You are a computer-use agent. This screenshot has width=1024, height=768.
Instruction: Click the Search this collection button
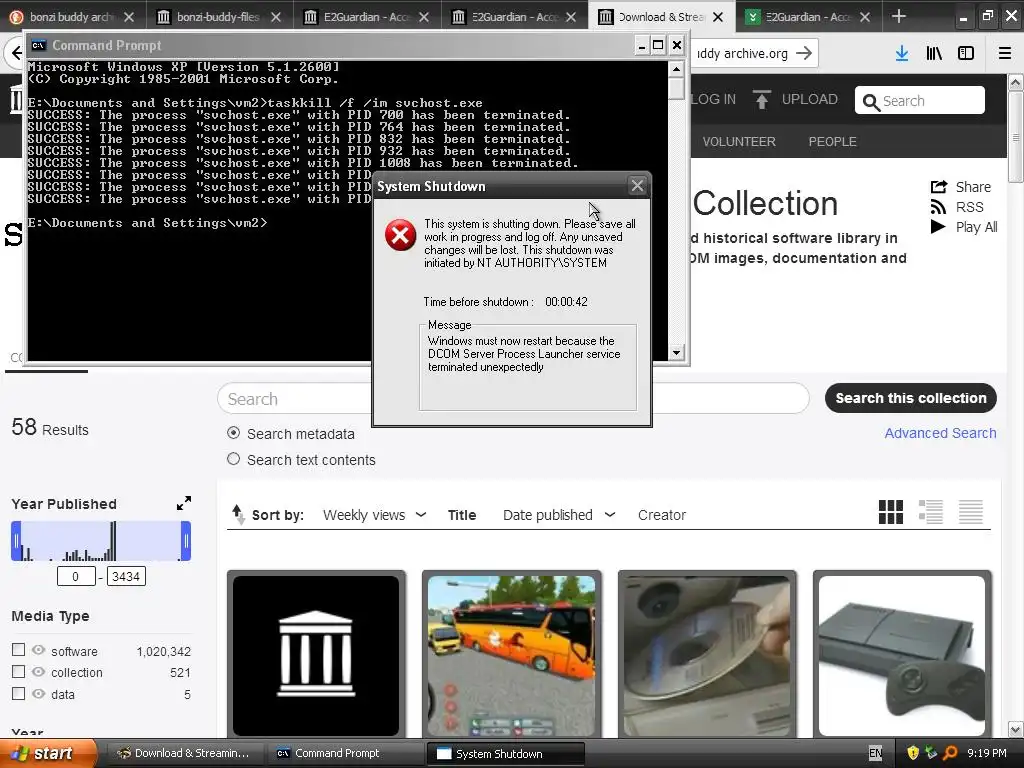pyautogui.click(x=910, y=398)
